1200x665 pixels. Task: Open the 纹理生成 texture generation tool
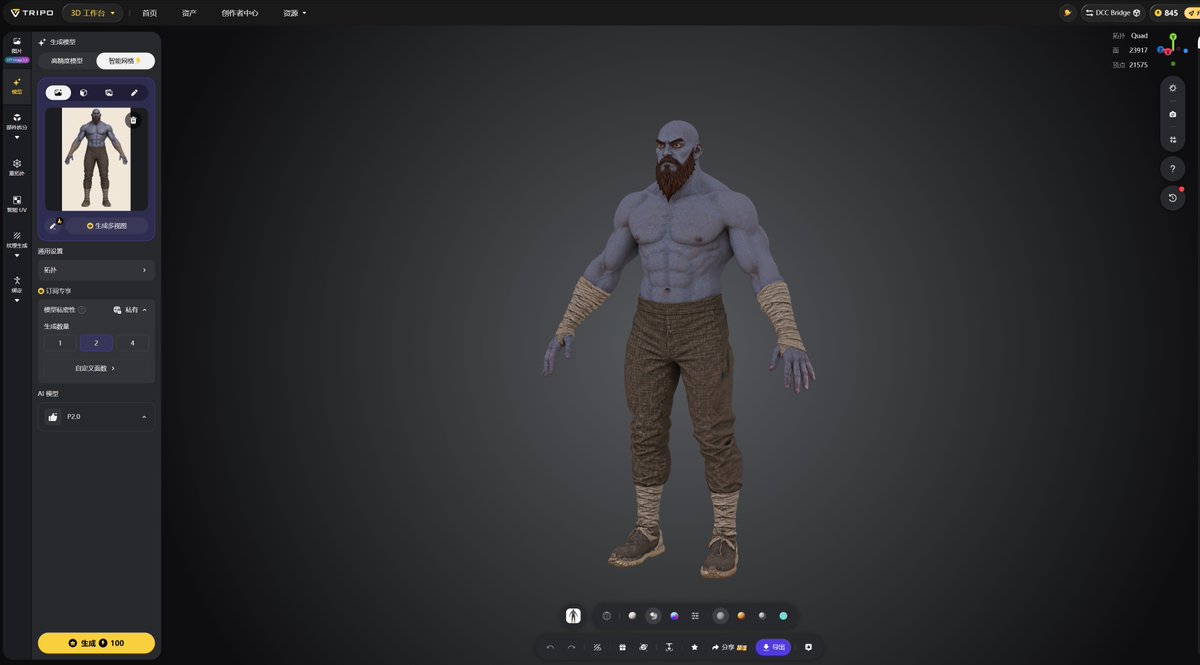click(x=17, y=239)
